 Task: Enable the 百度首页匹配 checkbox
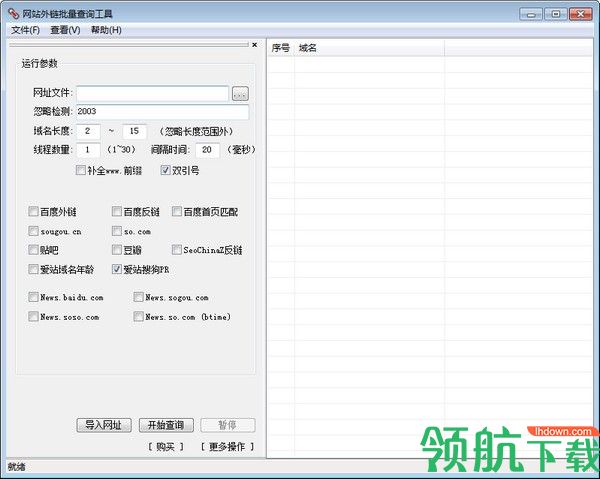pos(176,211)
